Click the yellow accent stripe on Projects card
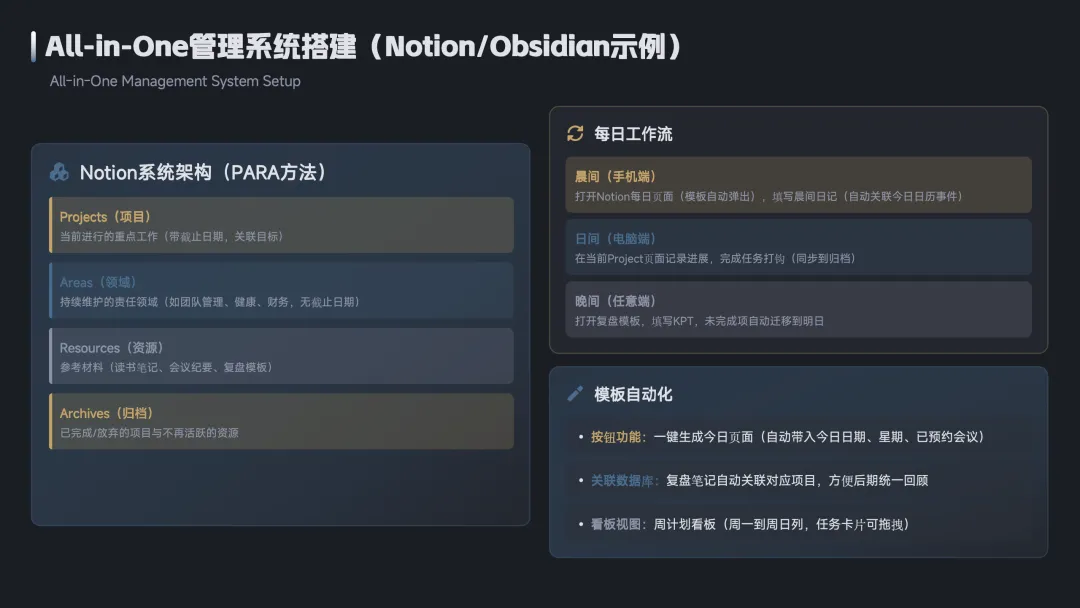1080x608 pixels. 50,225
